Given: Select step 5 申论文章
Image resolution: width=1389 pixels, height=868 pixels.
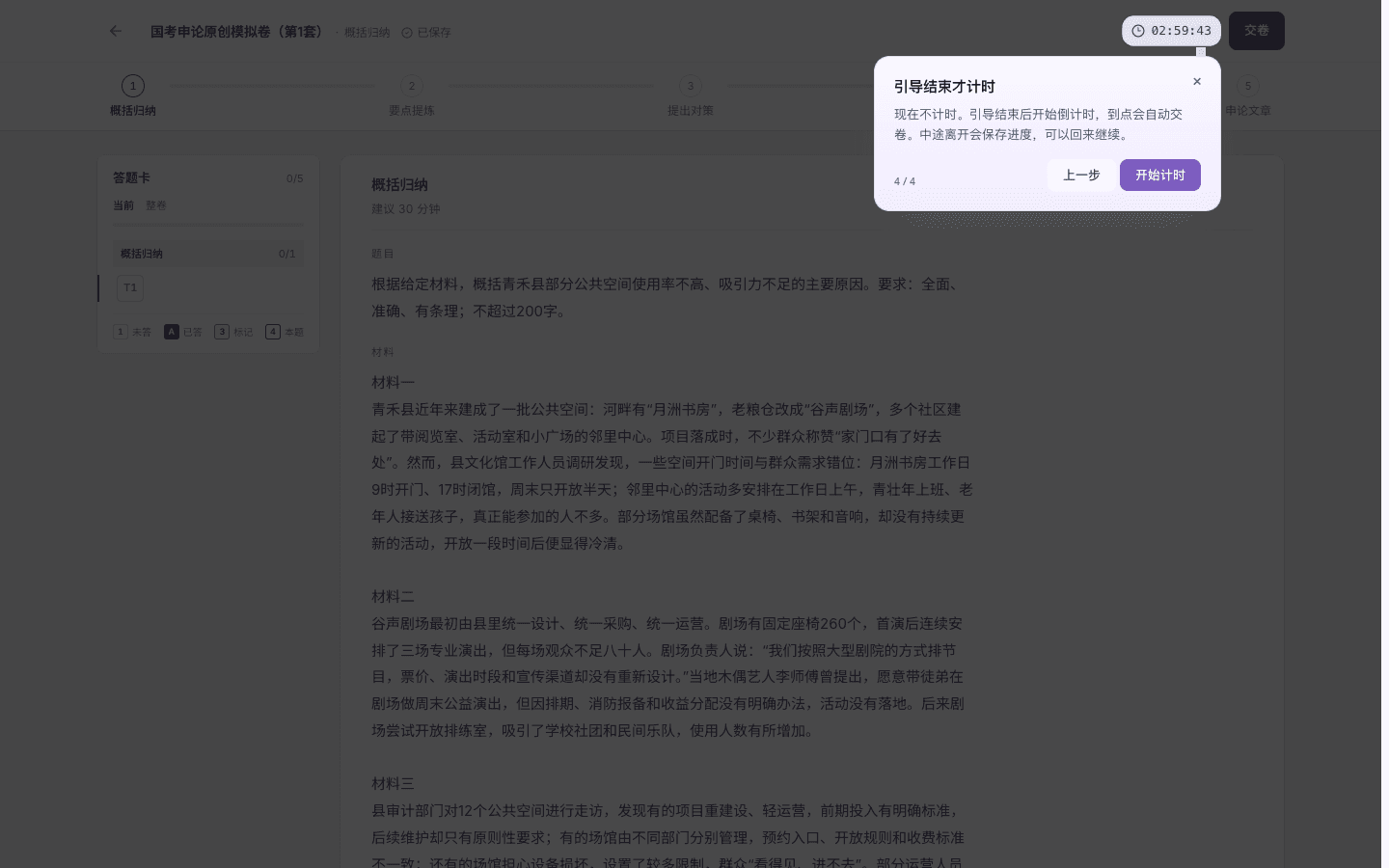Looking at the screenshot, I should tap(1248, 96).
